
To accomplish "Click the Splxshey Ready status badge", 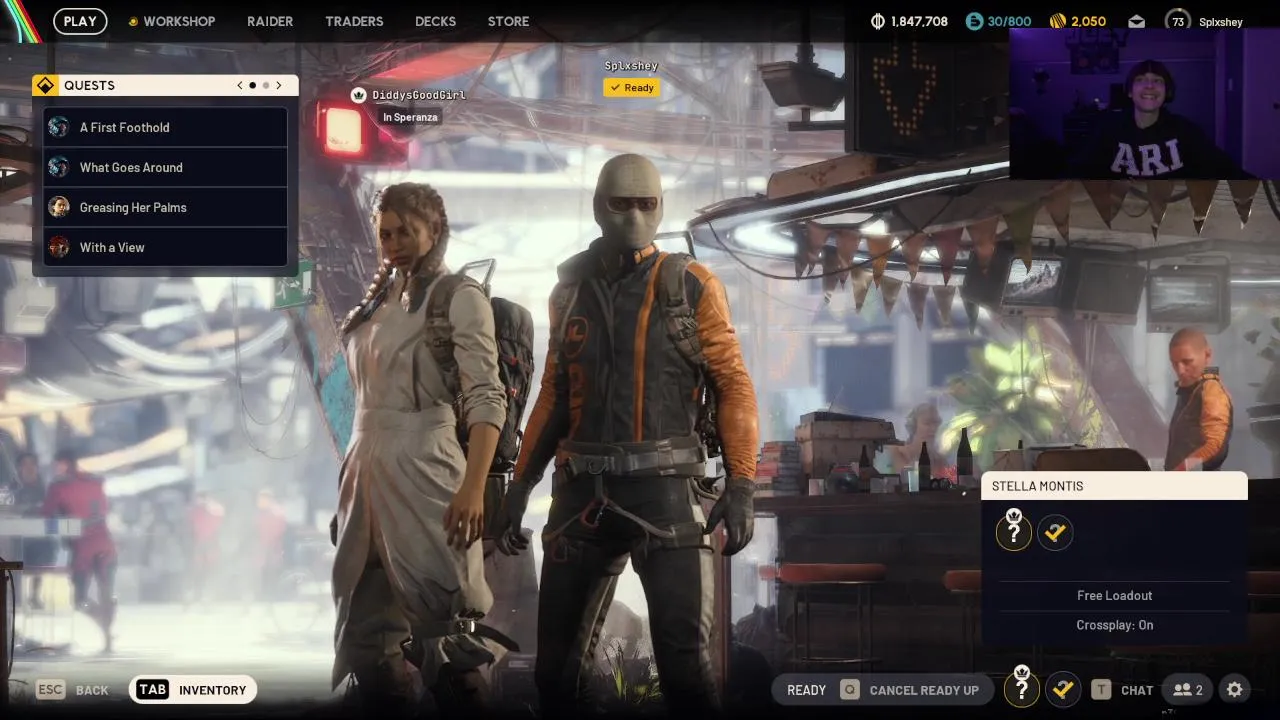I will pos(631,88).
